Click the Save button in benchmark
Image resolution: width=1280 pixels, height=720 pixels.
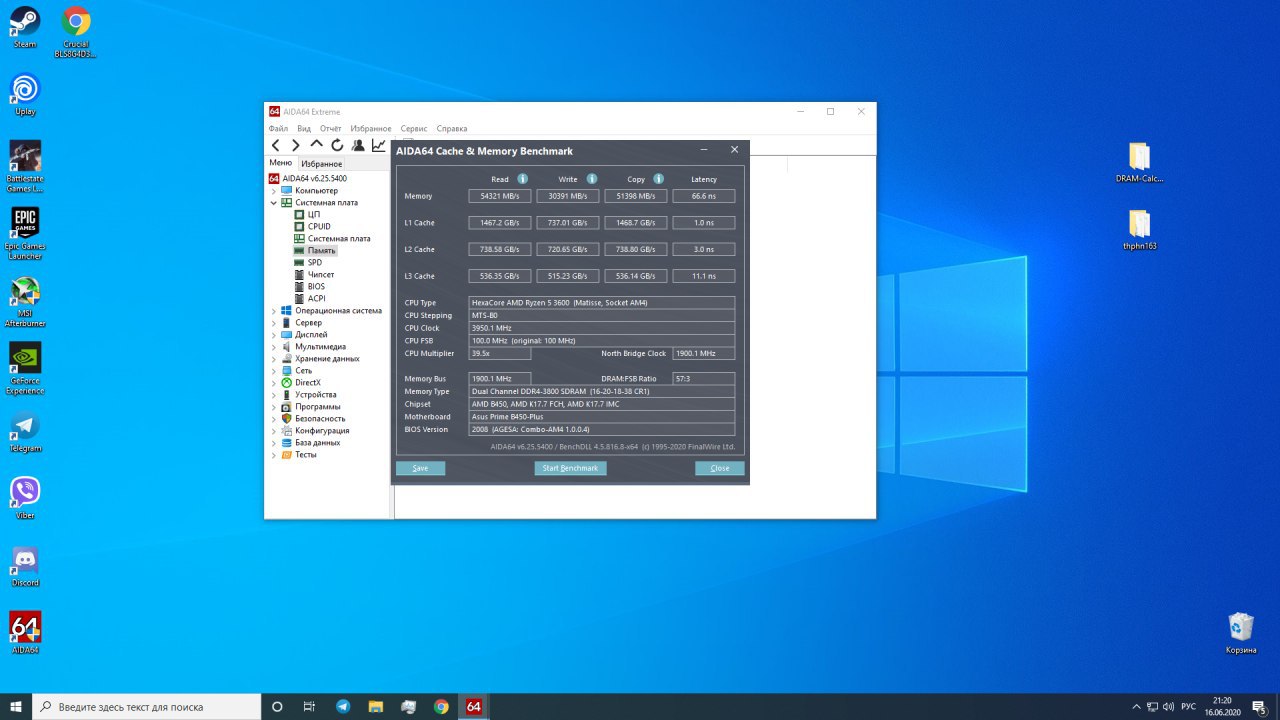pos(420,468)
